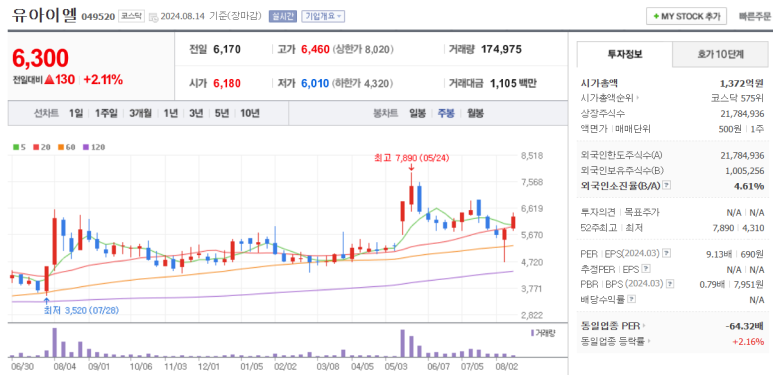Click the help icon beside PER EPS(2024.03)
This screenshot has height=375, width=773.
[x=667, y=253]
